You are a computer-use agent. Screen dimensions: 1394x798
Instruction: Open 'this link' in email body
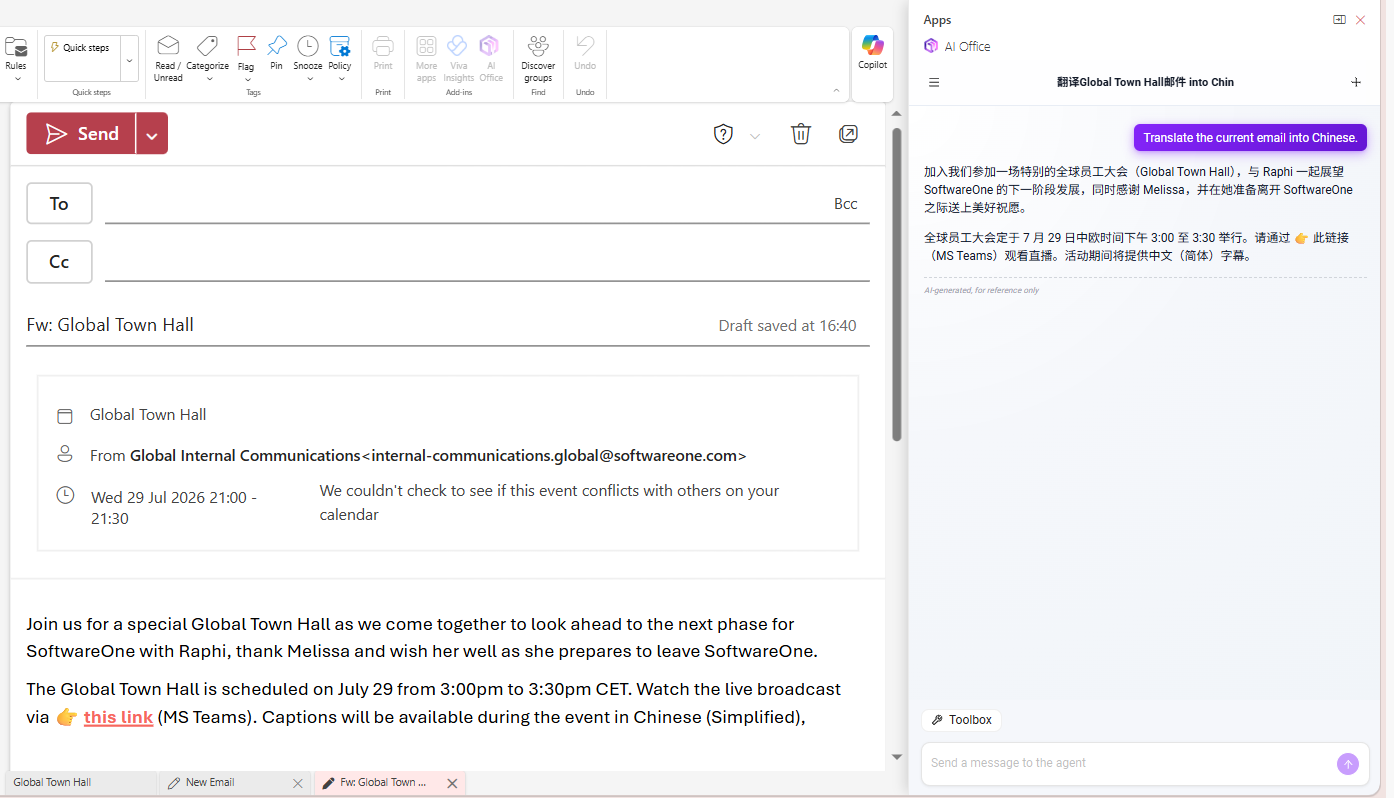[118, 717]
